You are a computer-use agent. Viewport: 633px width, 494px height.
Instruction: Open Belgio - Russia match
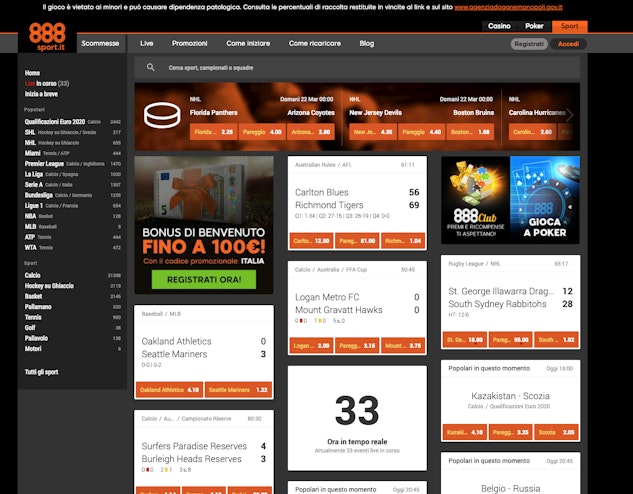click(511, 488)
